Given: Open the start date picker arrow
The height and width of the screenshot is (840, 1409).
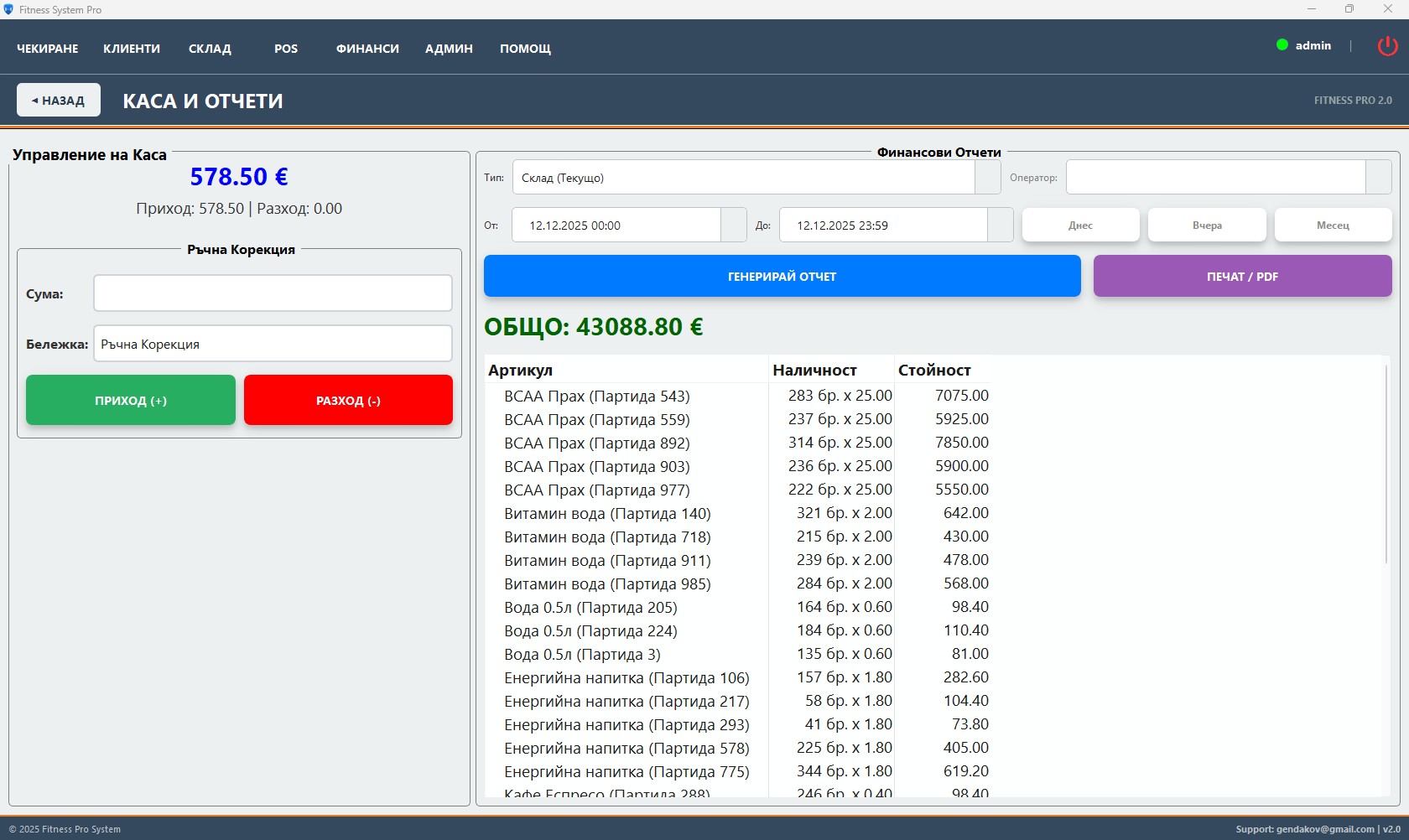Looking at the screenshot, I should (x=733, y=226).
